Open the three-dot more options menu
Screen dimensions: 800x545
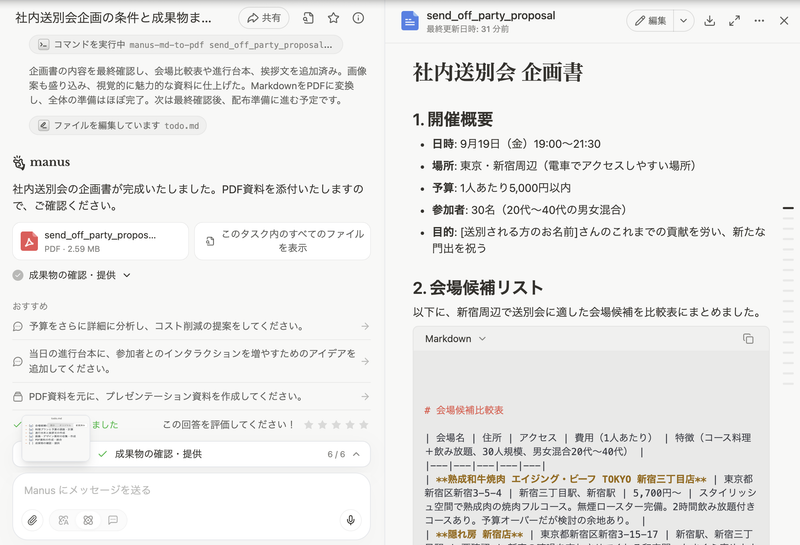[x=759, y=21]
